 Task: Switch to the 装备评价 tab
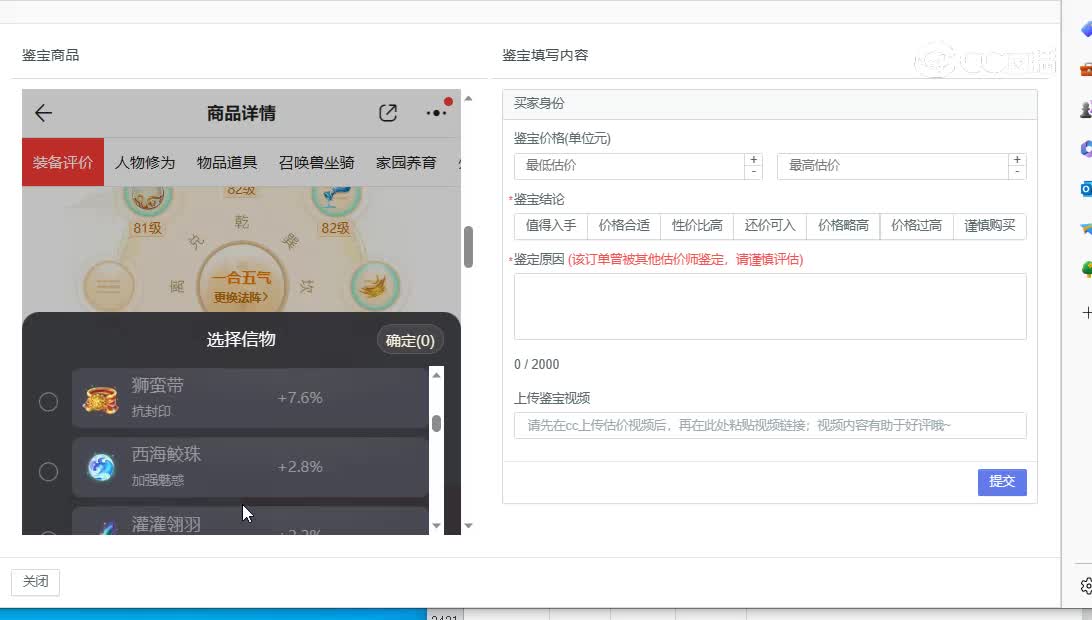click(x=63, y=162)
